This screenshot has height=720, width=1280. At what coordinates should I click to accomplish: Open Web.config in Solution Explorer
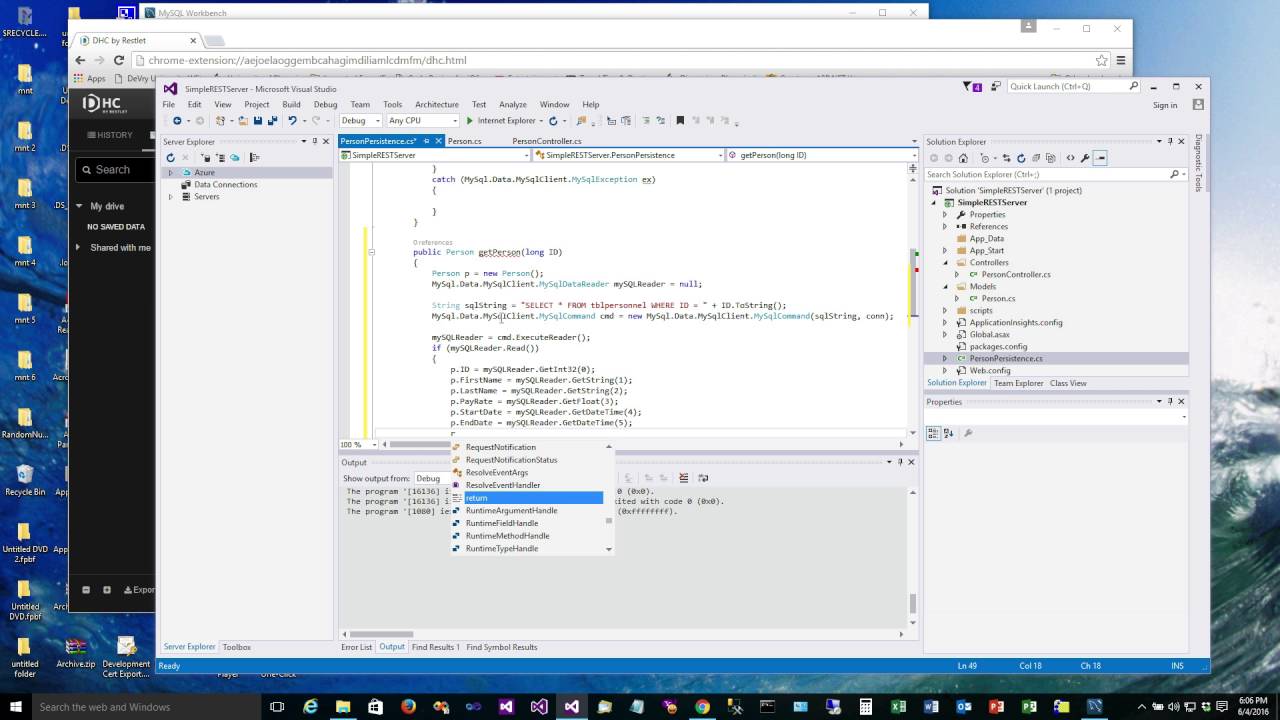pos(989,370)
